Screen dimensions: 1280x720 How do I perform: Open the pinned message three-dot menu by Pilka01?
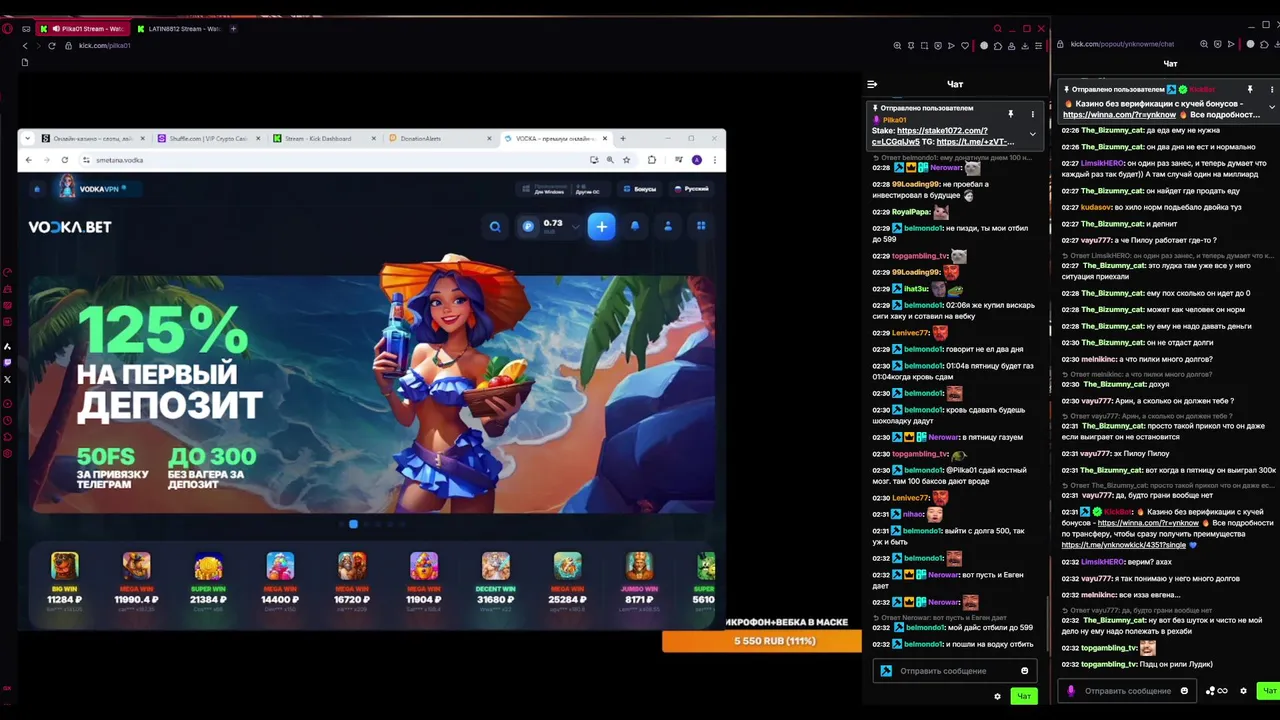[1032, 114]
